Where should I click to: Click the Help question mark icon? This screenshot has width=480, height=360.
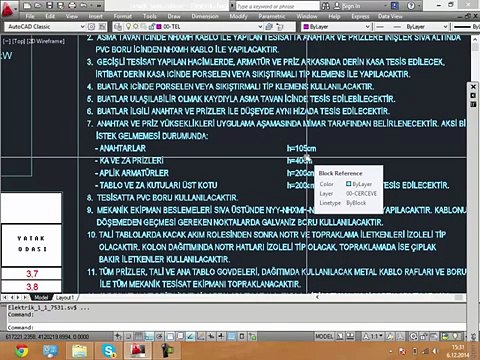pyautogui.click(x=411, y=6)
